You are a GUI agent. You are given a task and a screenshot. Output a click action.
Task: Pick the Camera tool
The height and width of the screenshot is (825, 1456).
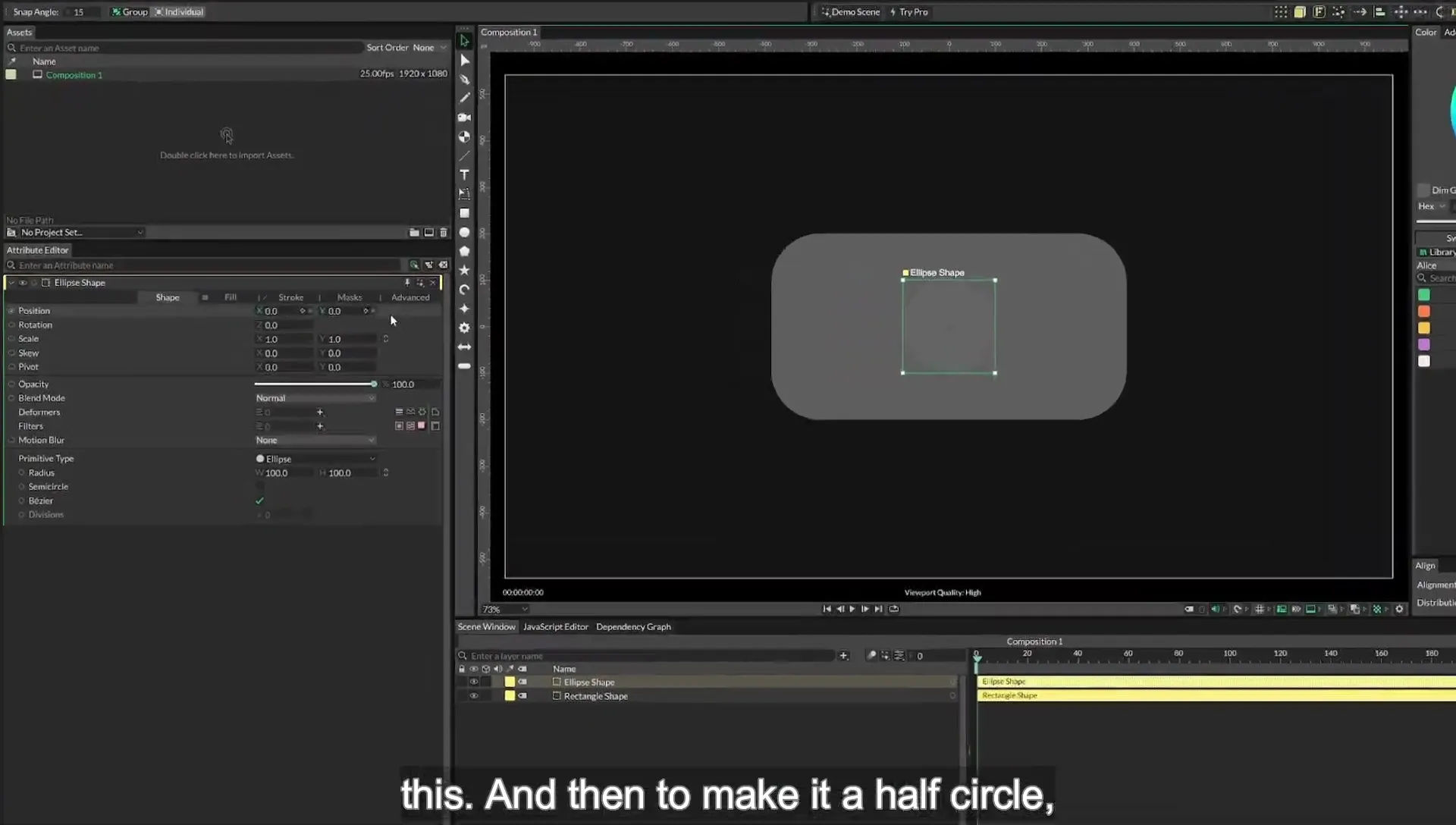coord(465,118)
